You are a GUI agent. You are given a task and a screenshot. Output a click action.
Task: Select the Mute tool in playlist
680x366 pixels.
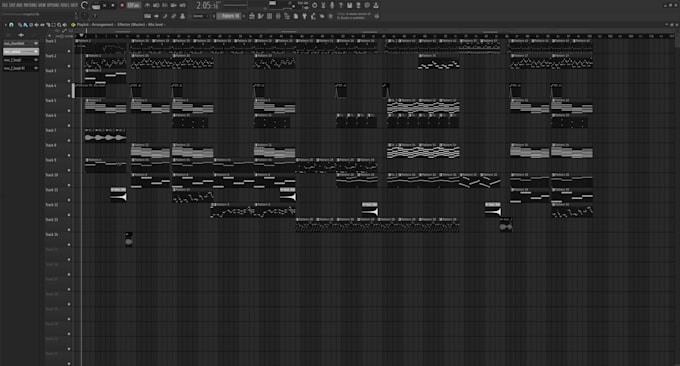[x=36, y=25]
